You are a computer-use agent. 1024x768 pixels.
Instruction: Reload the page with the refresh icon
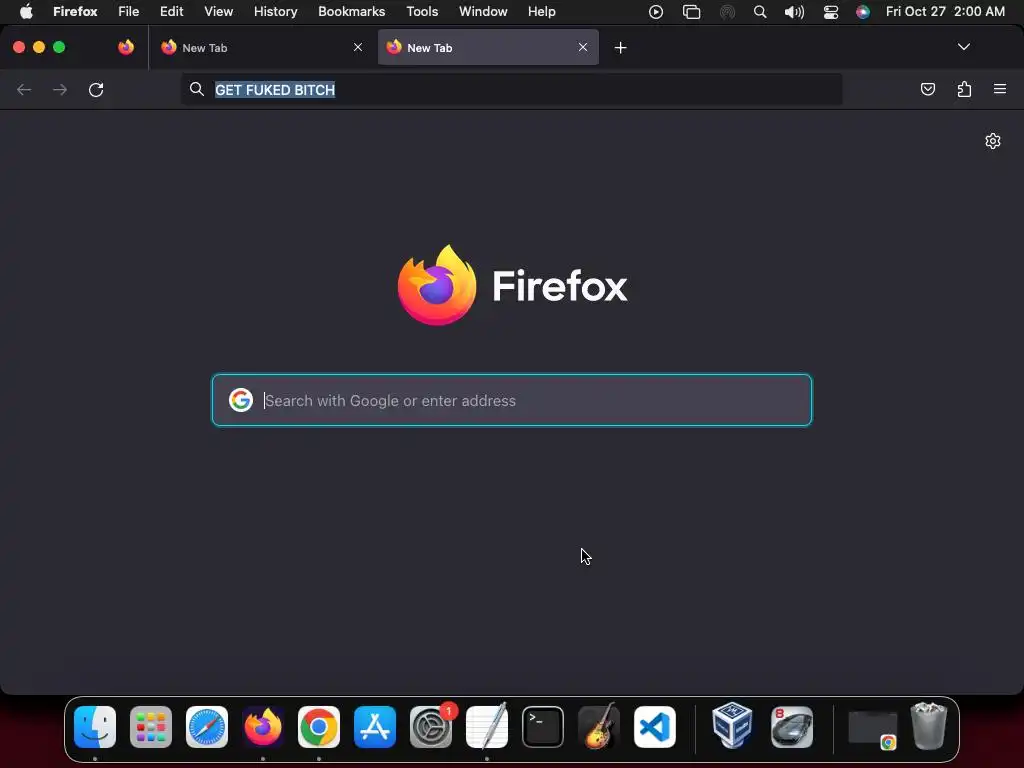pyautogui.click(x=96, y=89)
